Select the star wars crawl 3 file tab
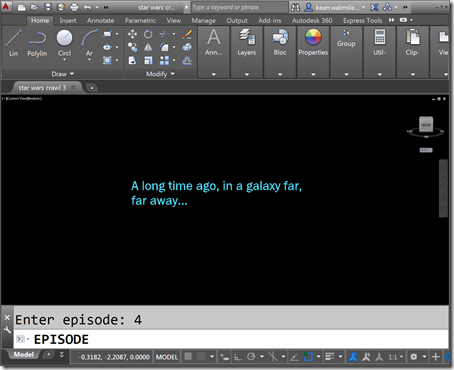The image size is (454, 370). coord(42,88)
